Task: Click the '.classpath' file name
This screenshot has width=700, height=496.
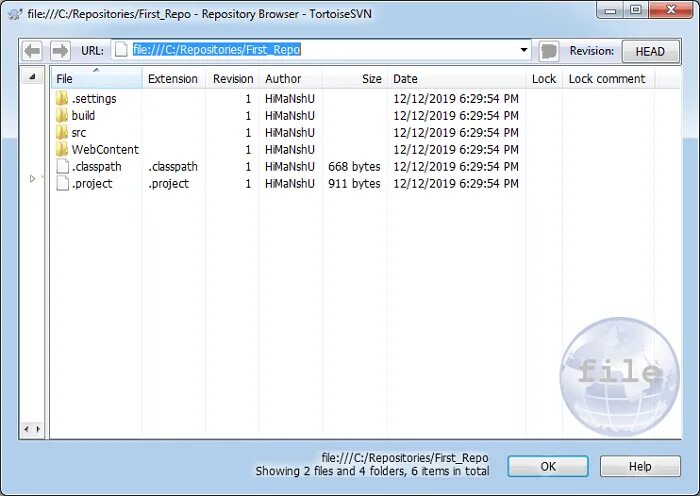Action: [97, 167]
